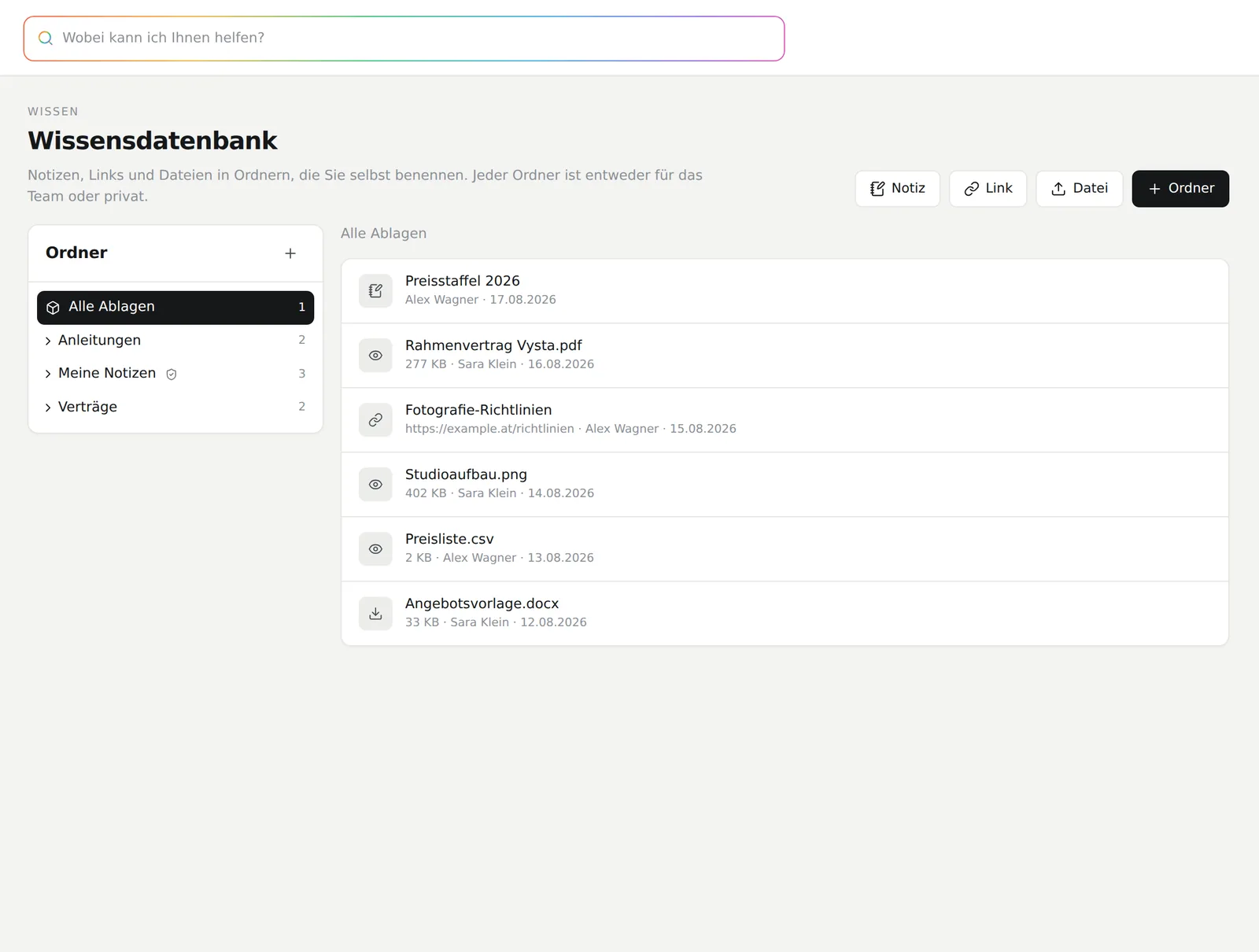
Task: Create a new note with the Notiz button
Action: [897, 189]
